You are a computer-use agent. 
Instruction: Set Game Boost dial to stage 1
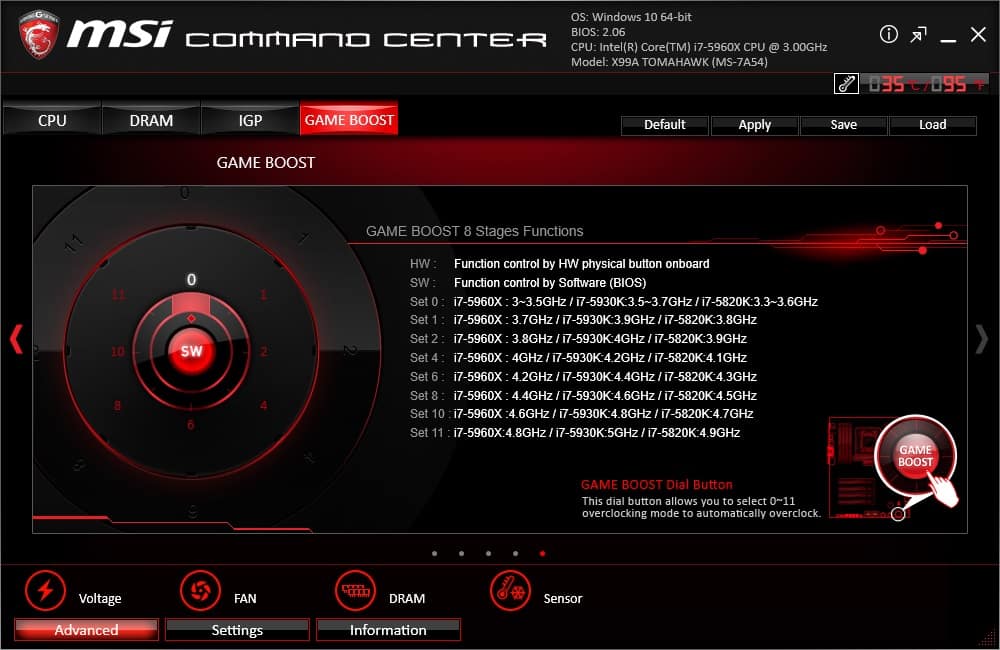coord(263,295)
